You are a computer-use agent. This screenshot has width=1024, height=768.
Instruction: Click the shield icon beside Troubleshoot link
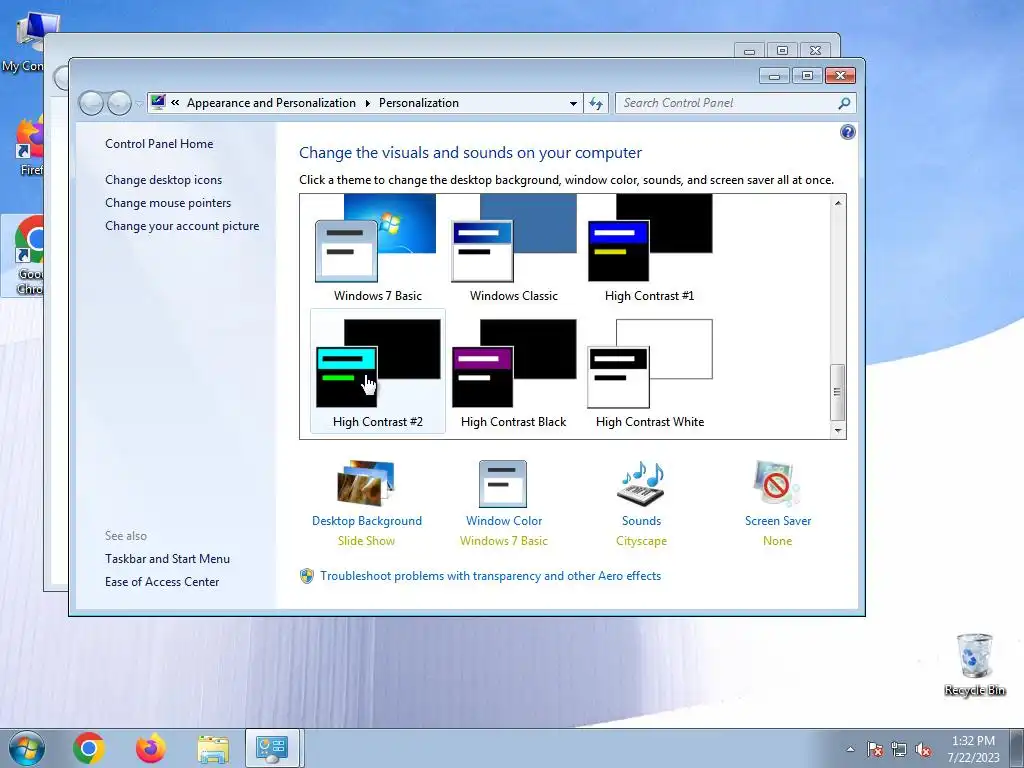click(x=306, y=576)
